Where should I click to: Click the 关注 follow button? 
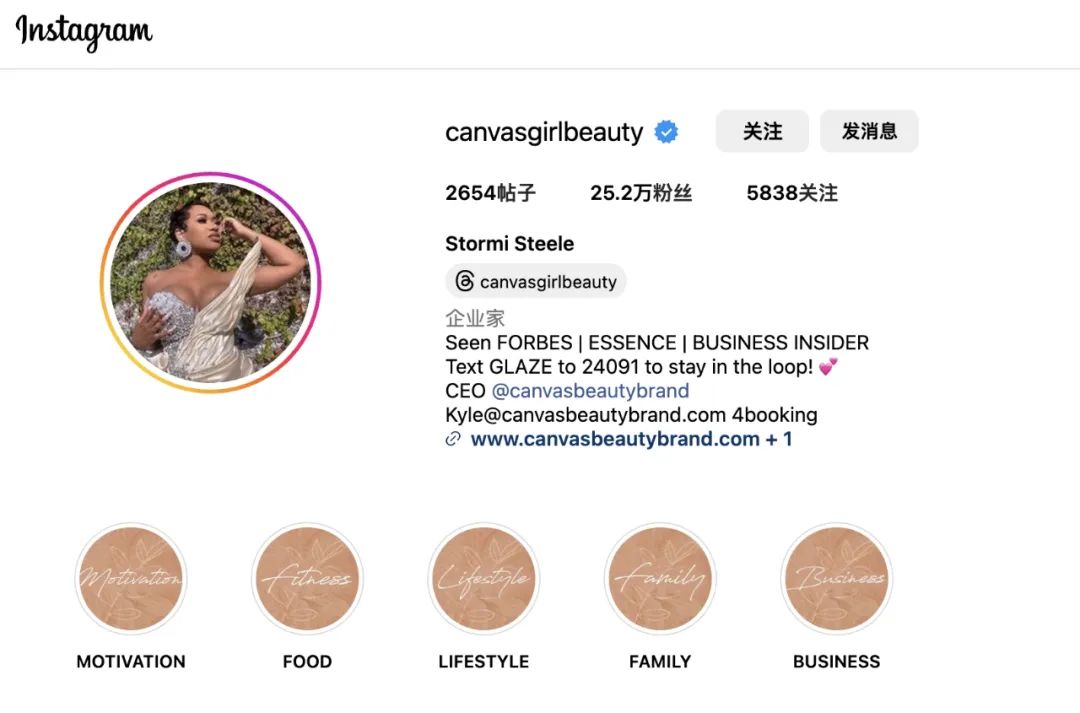(x=762, y=131)
